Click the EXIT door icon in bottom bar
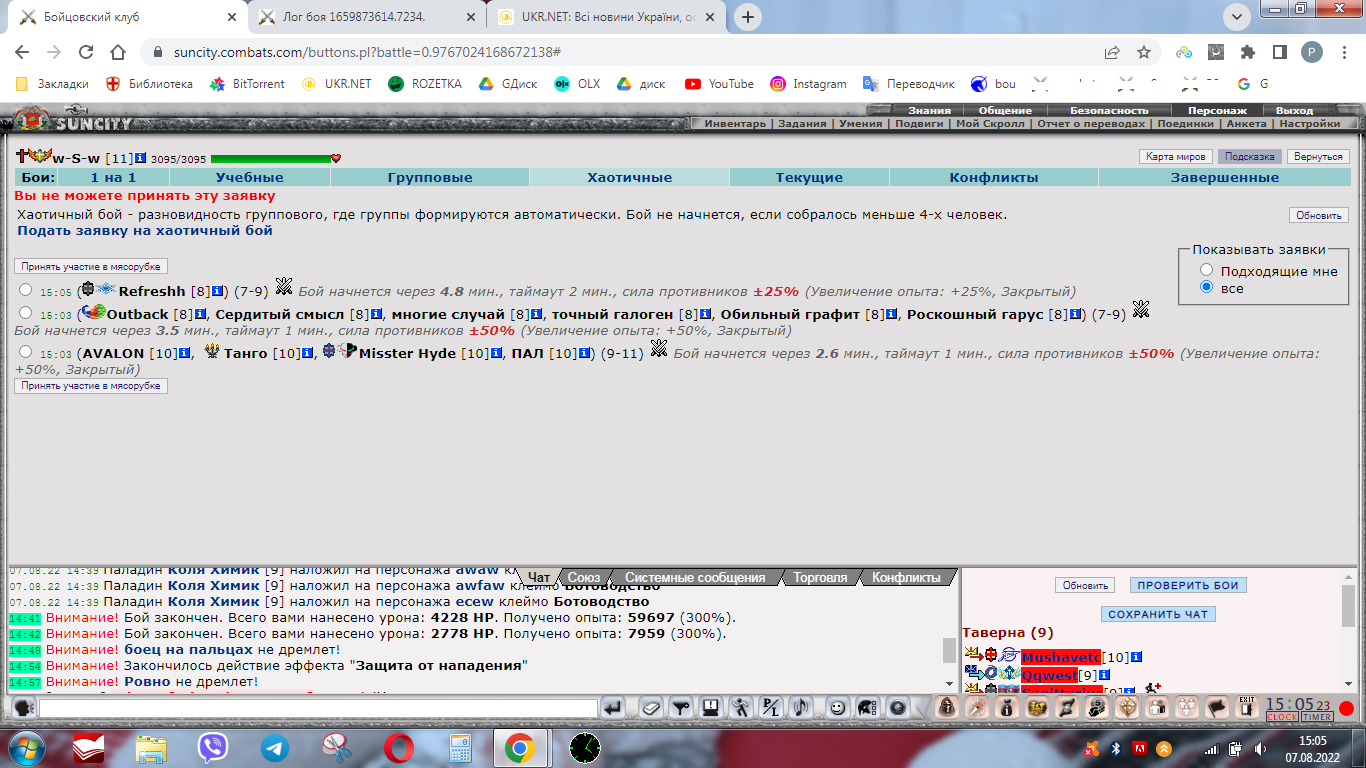The width and height of the screenshot is (1366, 768). point(1246,707)
